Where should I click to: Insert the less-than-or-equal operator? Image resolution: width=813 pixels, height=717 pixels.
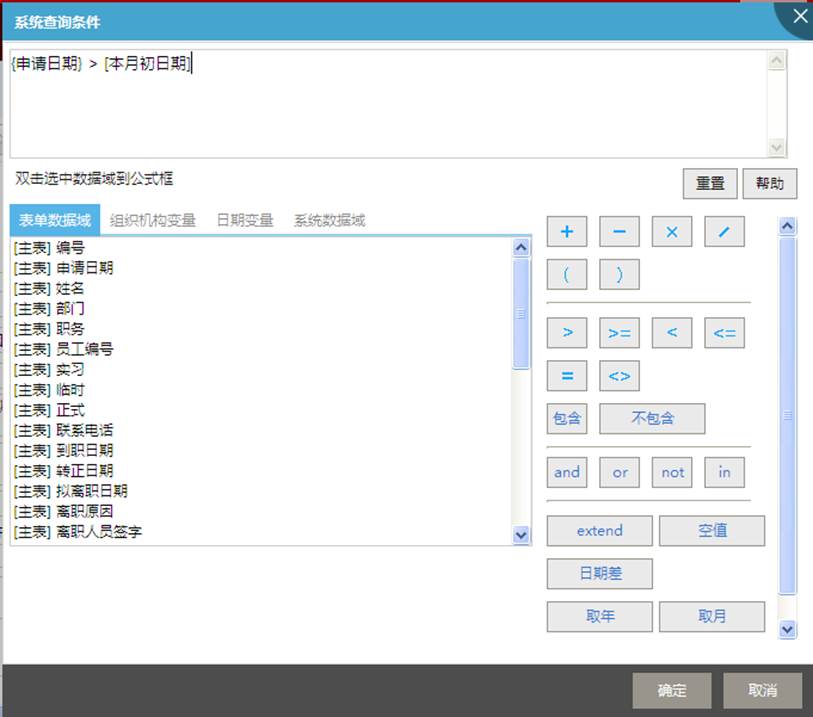(x=724, y=333)
